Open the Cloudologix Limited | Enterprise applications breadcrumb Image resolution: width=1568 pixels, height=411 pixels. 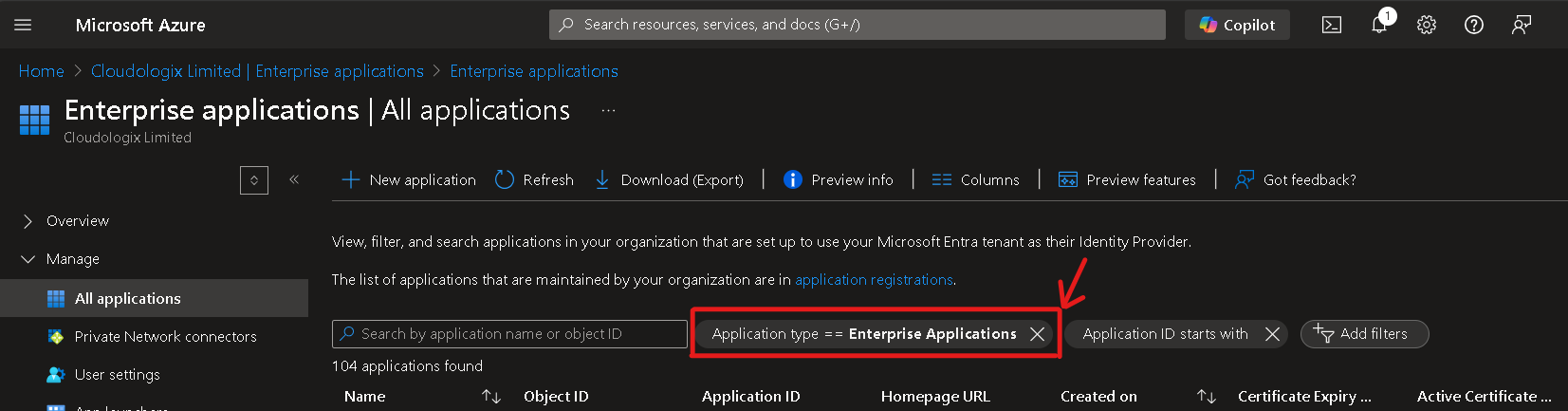(x=257, y=71)
